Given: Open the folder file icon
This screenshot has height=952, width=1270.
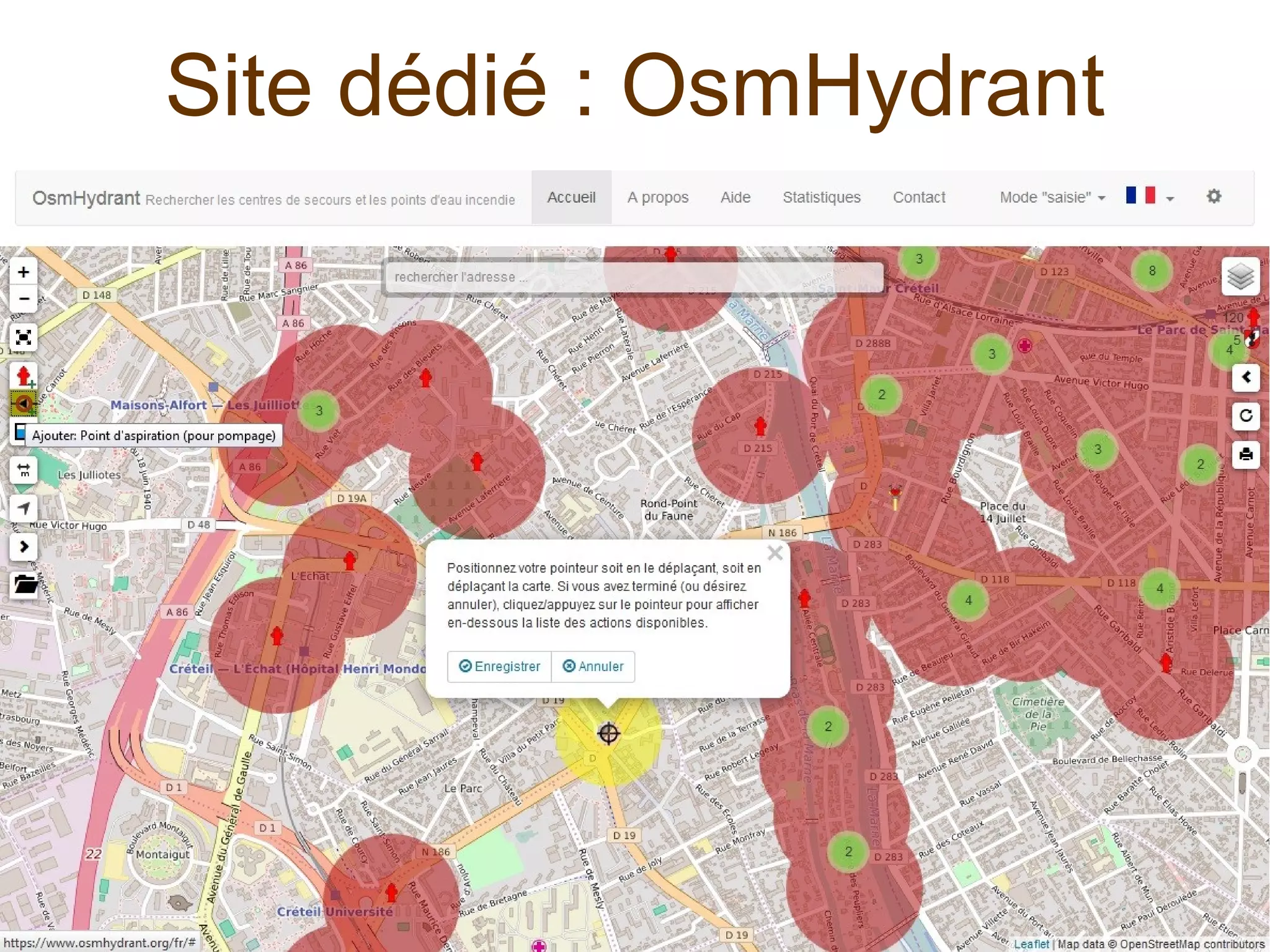Looking at the screenshot, I should coord(25,585).
